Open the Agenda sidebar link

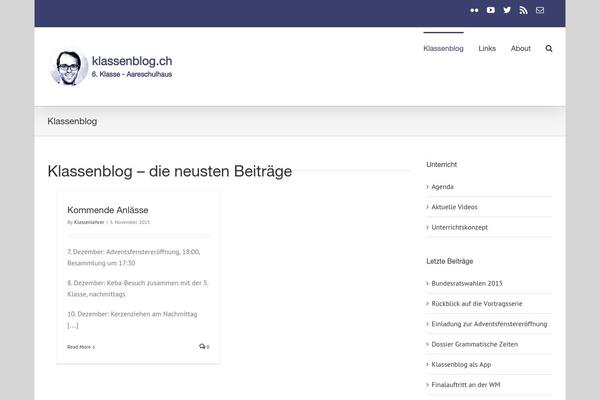442,187
